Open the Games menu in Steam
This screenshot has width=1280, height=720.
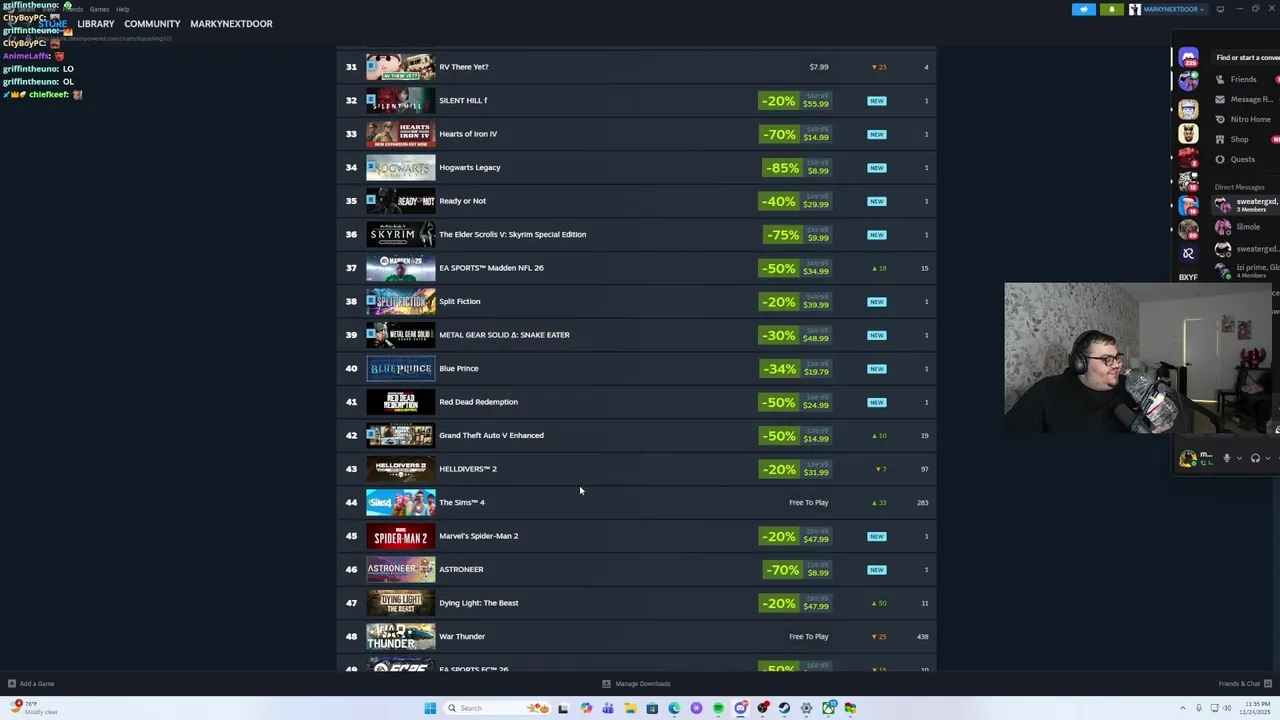99,9
